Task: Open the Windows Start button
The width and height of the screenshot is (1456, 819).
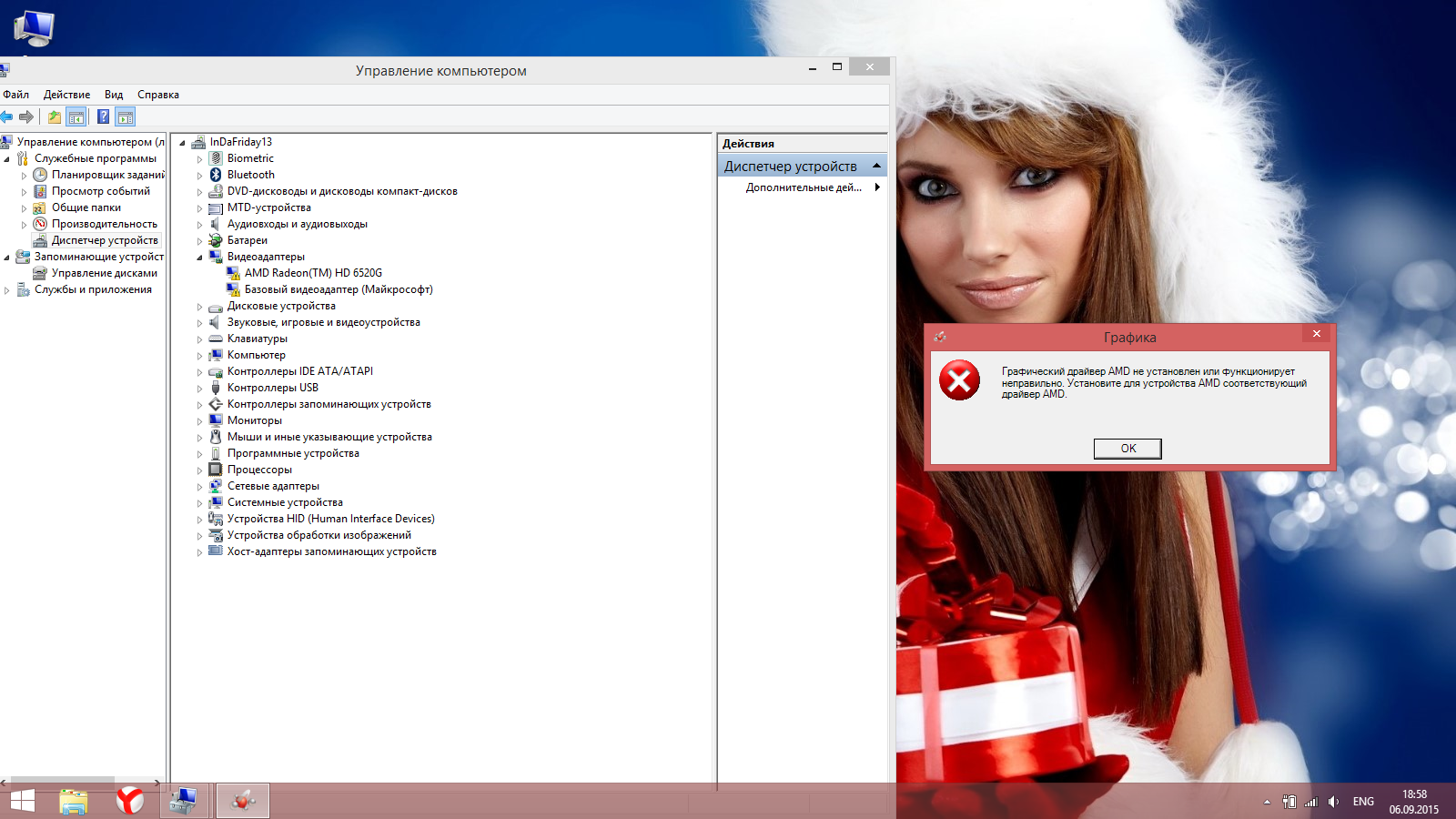Action: pos(22,801)
